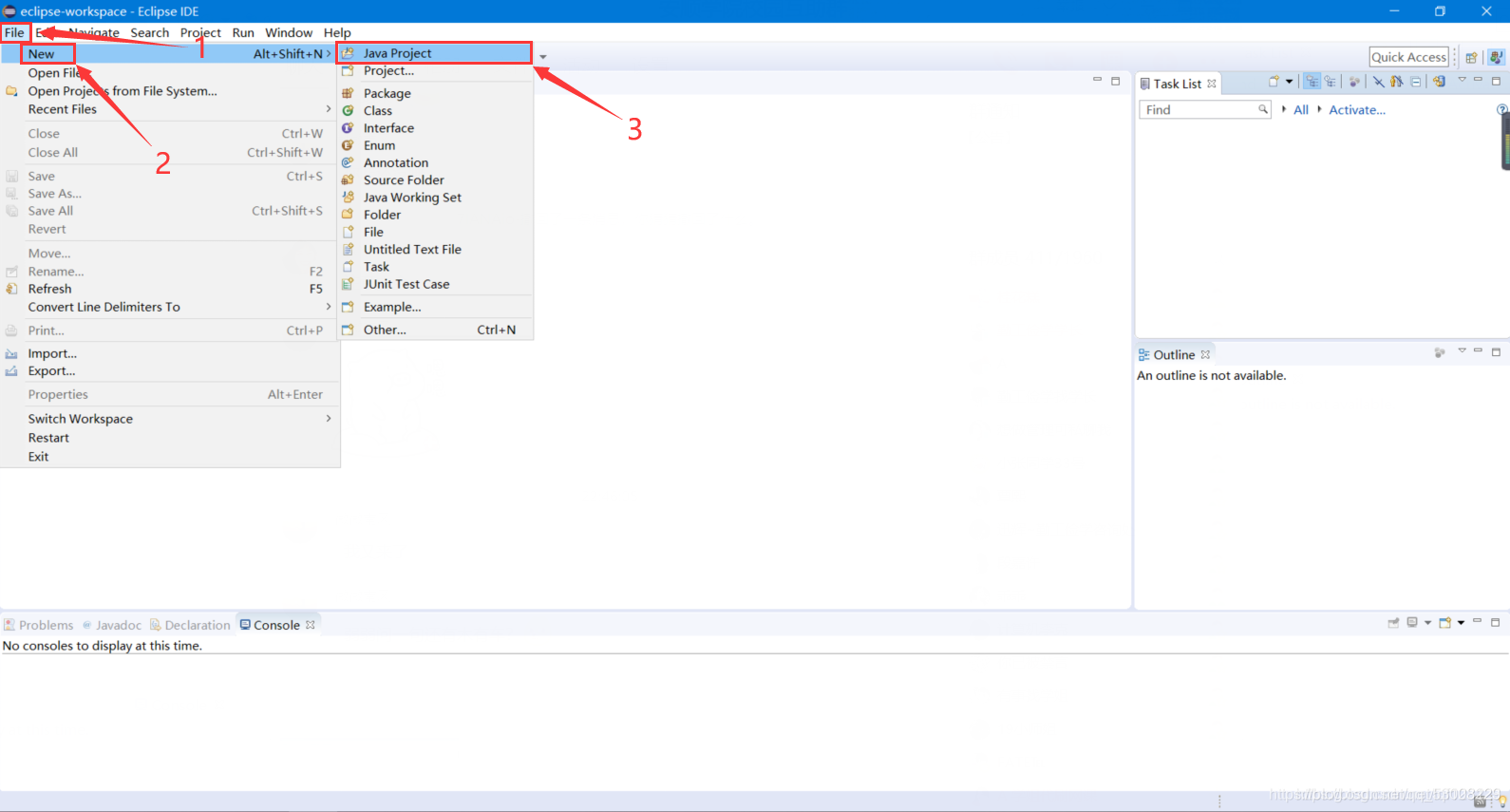1510x812 pixels.
Task: Toggle Focus on Workweek in Task List
Action: coord(1354,82)
